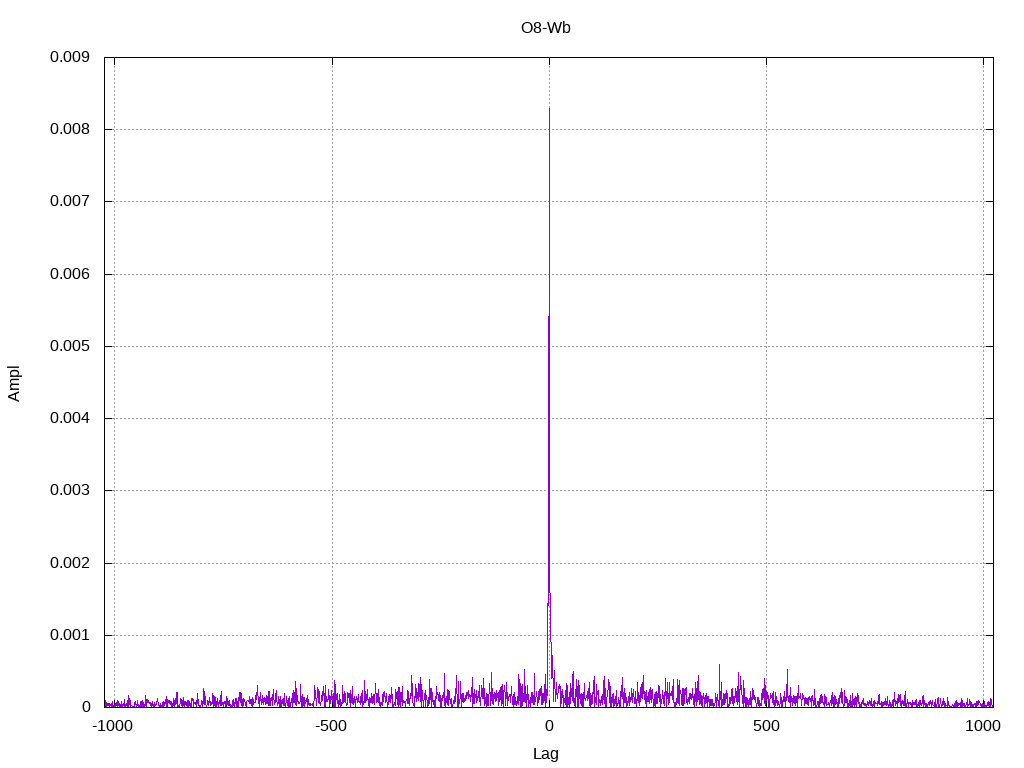Viewport: 1024px width, 768px height.
Task: Click the tip of the central correlation peak
Action: pos(549,108)
